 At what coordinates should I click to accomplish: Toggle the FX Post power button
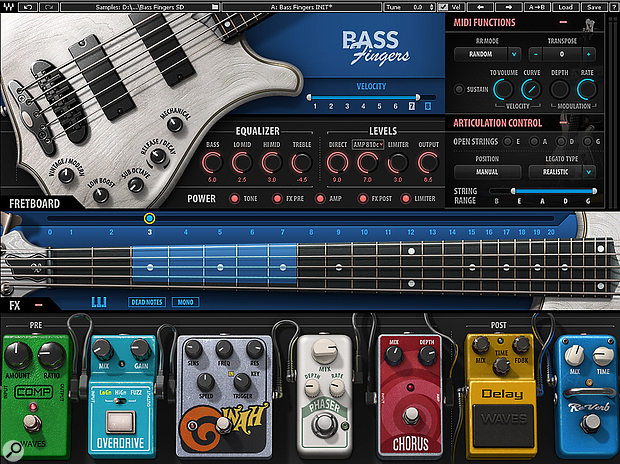pyautogui.click(x=363, y=198)
